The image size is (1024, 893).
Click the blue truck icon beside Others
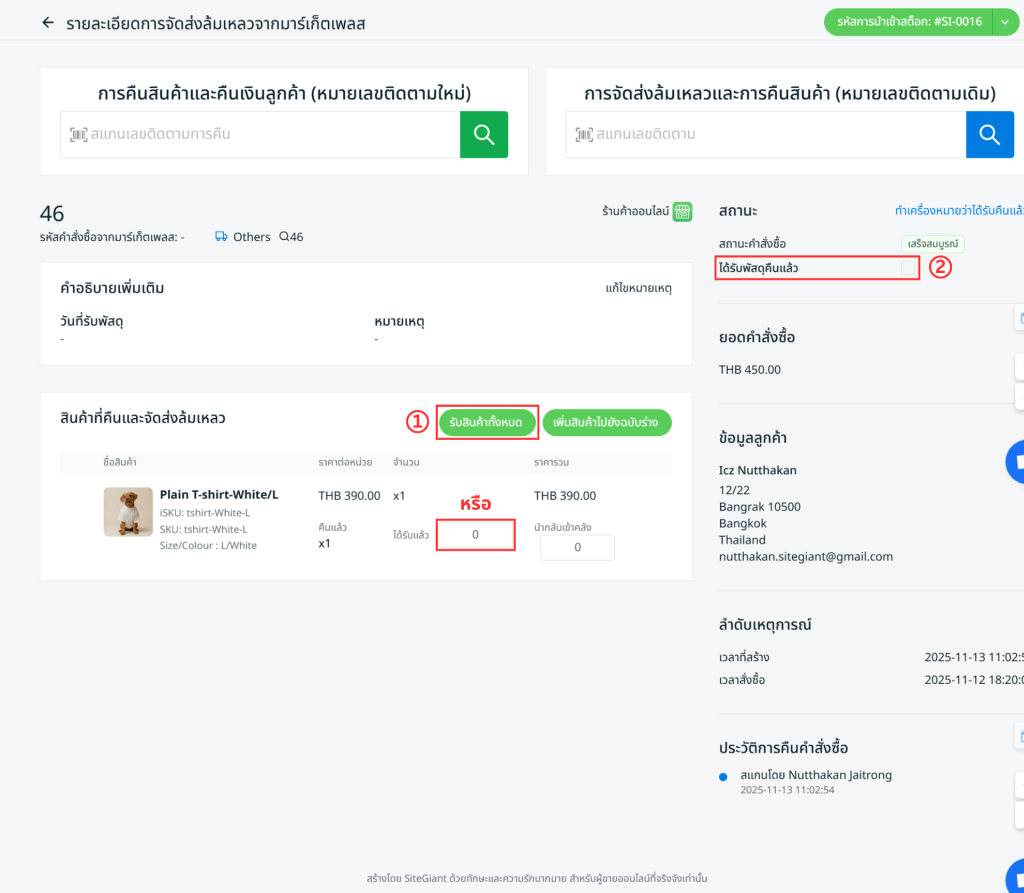click(x=221, y=237)
